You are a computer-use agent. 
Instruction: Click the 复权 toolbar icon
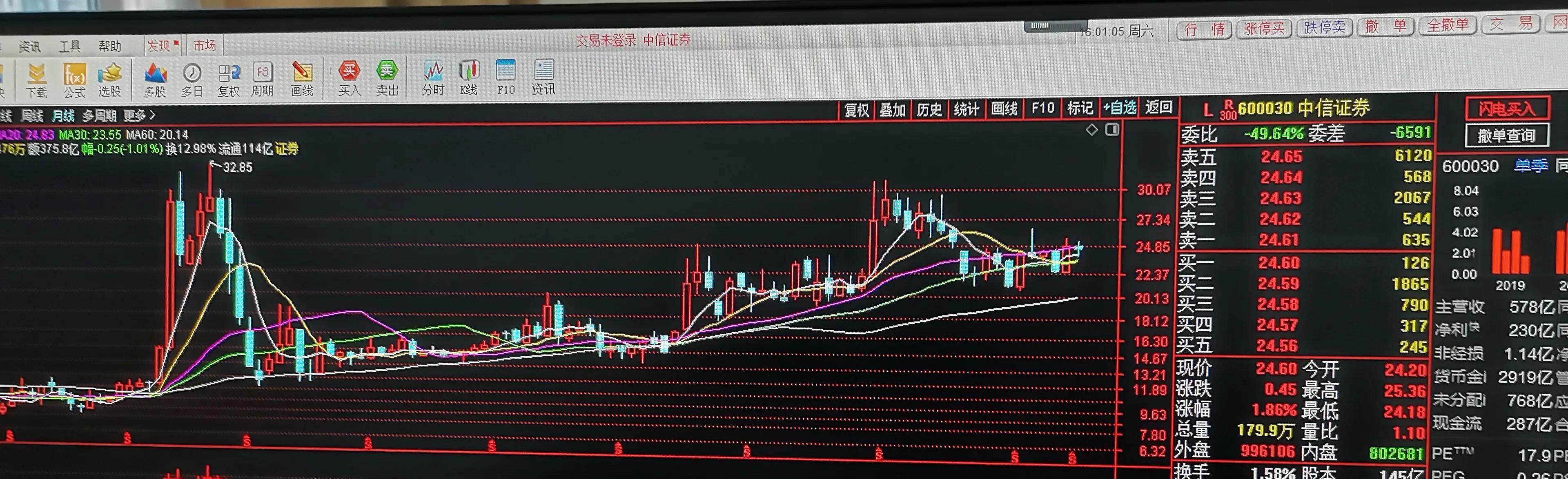coord(229,80)
